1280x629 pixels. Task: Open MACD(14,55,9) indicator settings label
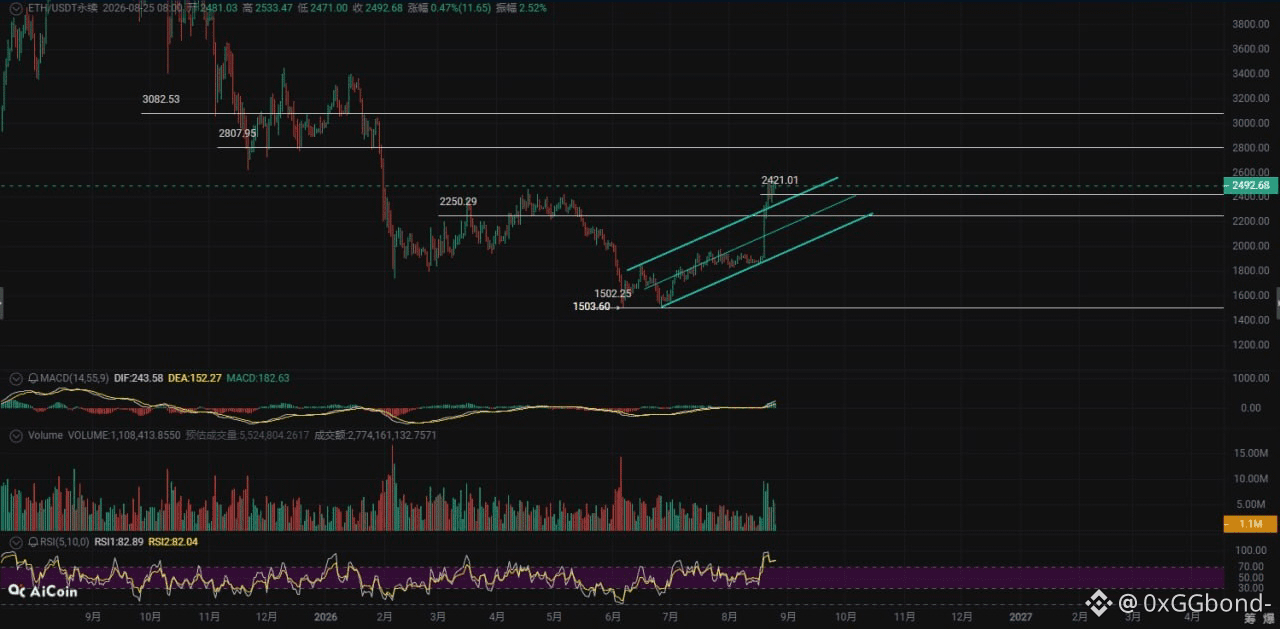(x=74, y=378)
